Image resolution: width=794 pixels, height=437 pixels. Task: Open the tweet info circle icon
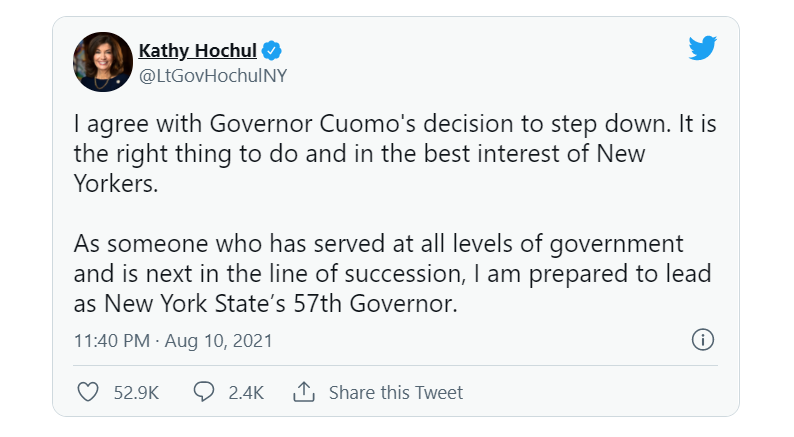point(703,340)
